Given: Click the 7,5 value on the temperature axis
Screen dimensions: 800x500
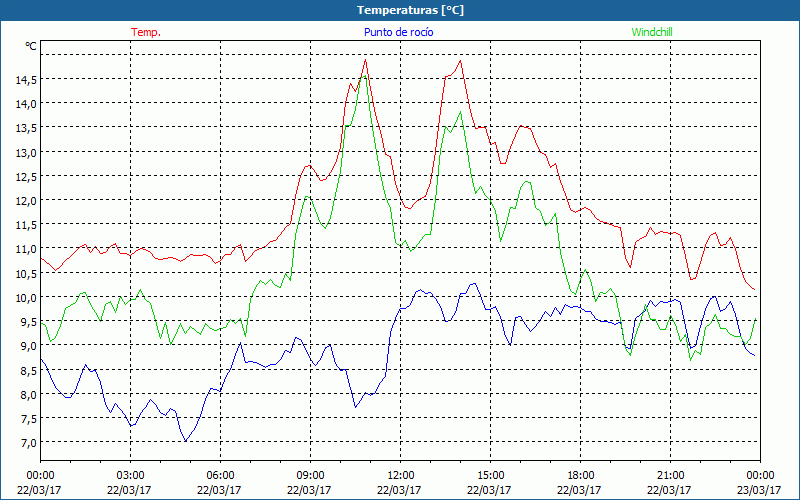Looking at the screenshot, I should click(x=28, y=418).
